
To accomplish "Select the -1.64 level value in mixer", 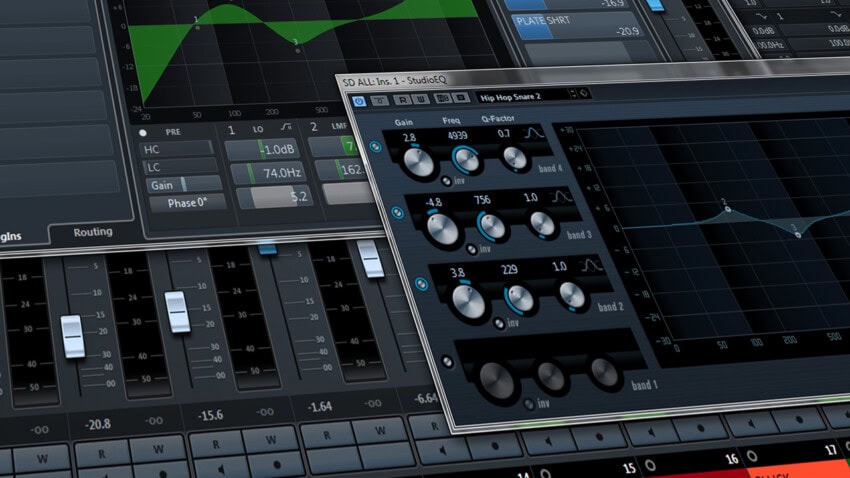I will [x=320, y=407].
